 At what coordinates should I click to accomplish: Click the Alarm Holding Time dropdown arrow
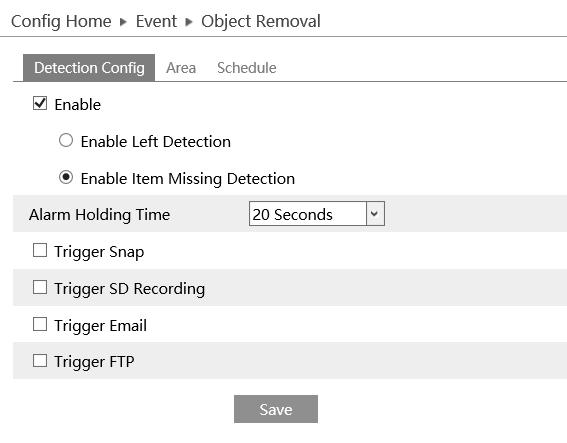click(x=375, y=214)
